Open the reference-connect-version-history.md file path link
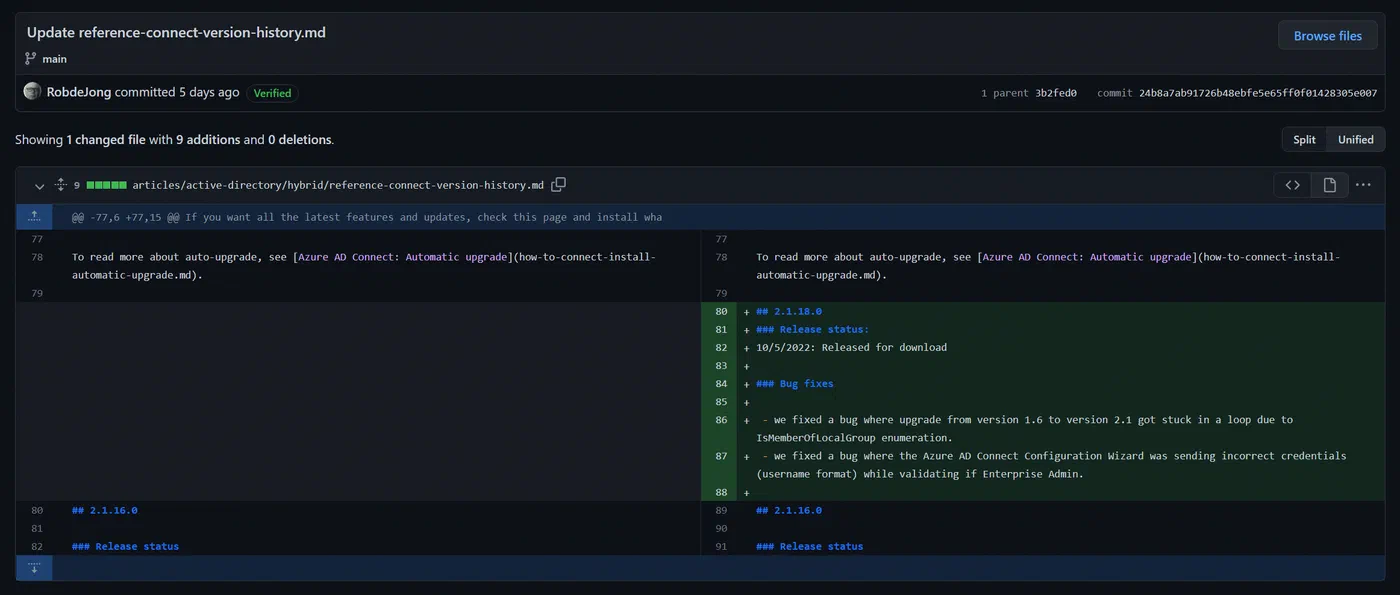 pos(338,185)
